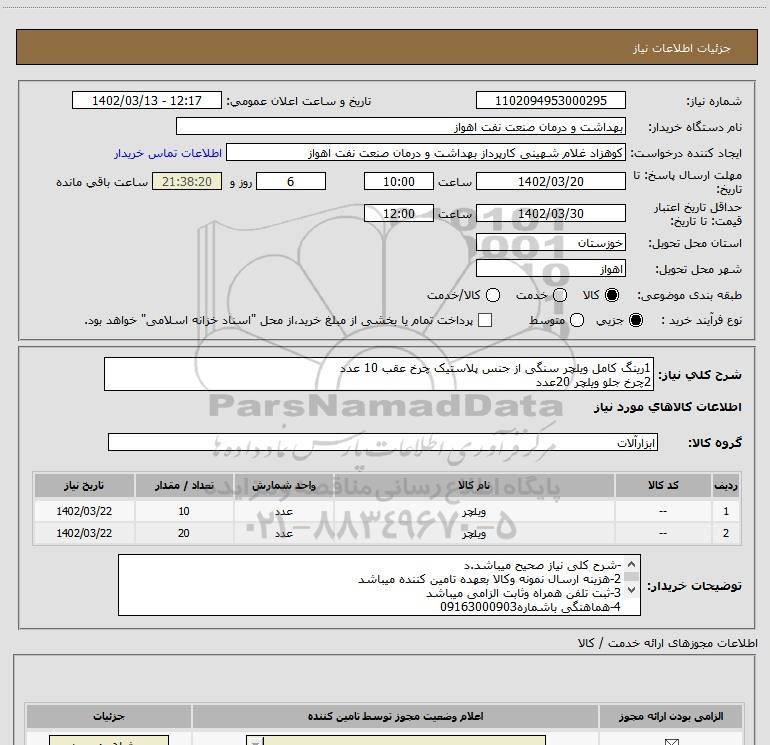Click the price validity date 1402/03/30
Screen dimensions: 770x745
[550, 214]
